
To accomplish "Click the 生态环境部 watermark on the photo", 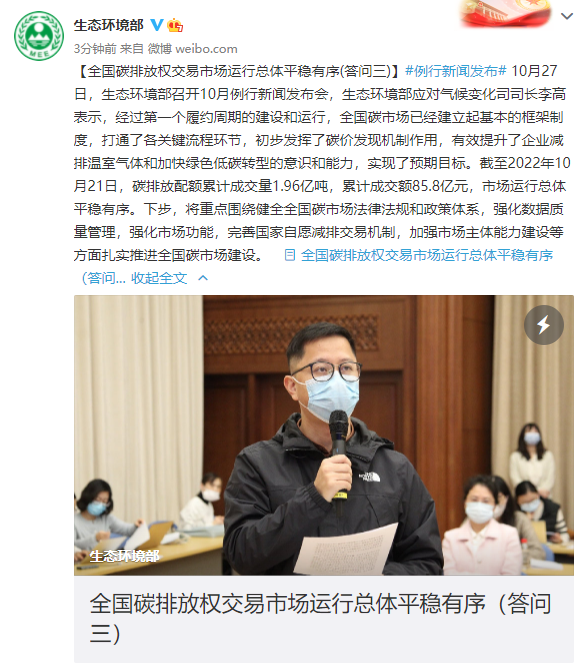I will (124, 556).
